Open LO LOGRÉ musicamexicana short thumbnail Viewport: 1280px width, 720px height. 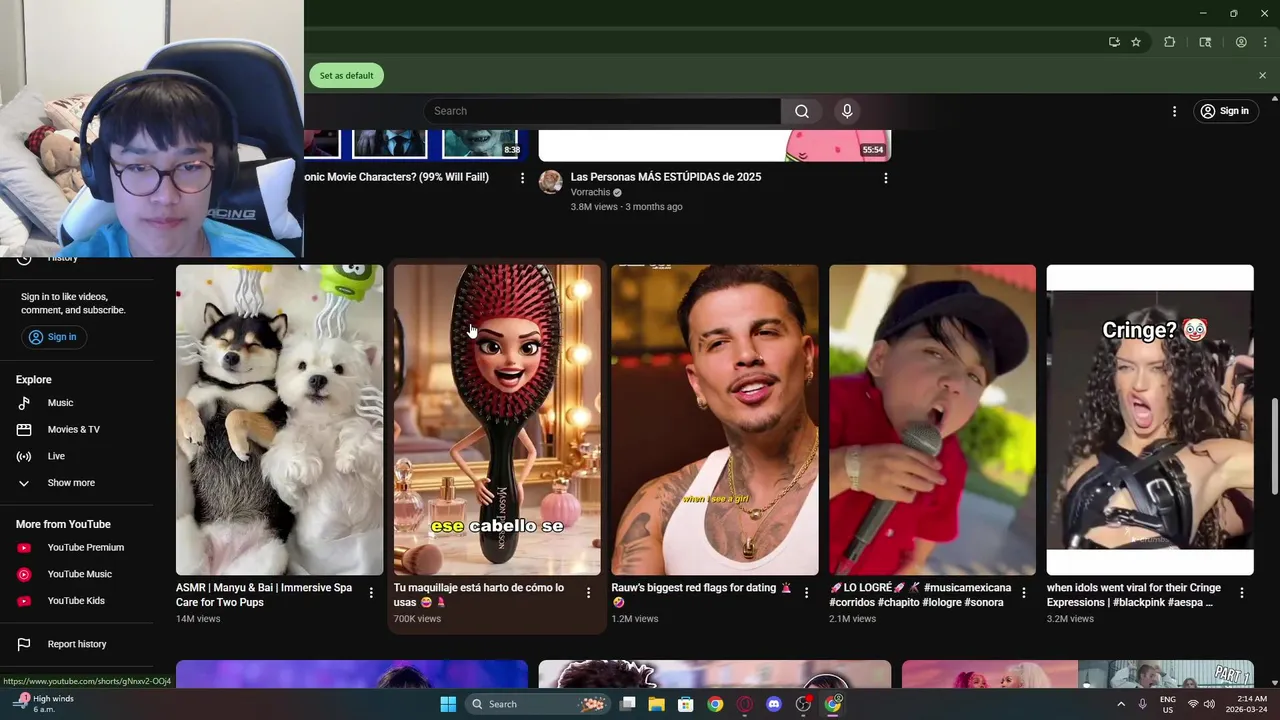click(932, 420)
